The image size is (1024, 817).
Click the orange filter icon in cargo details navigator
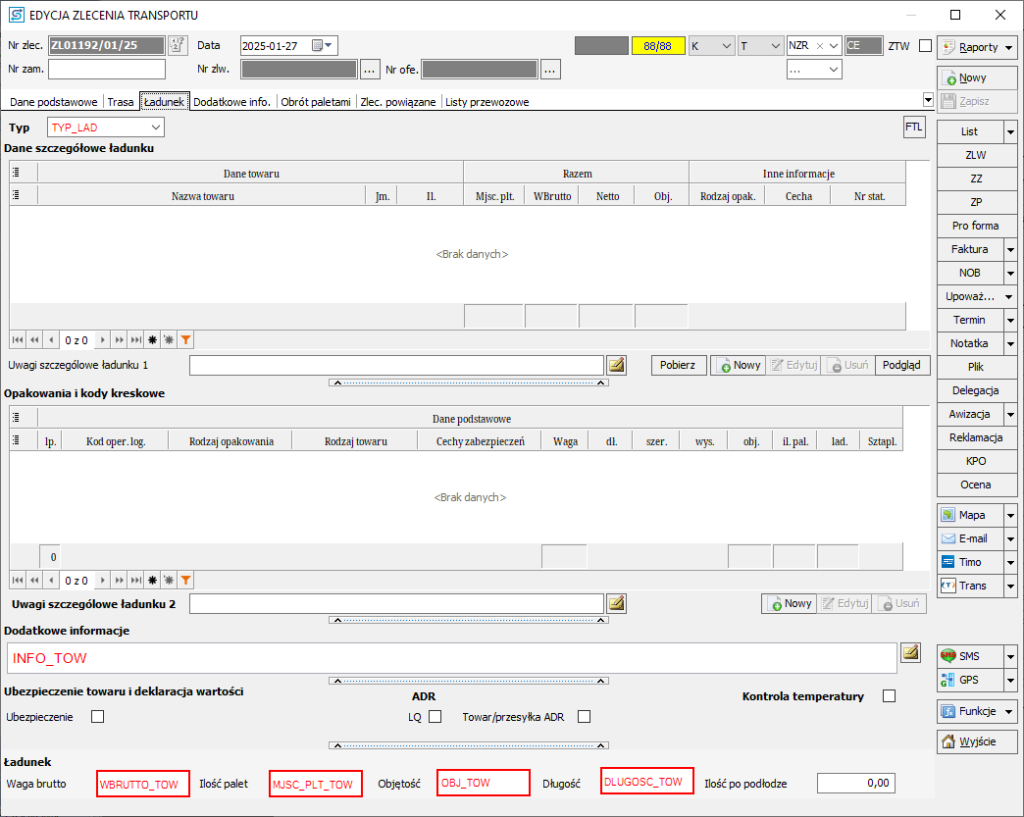coord(186,340)
